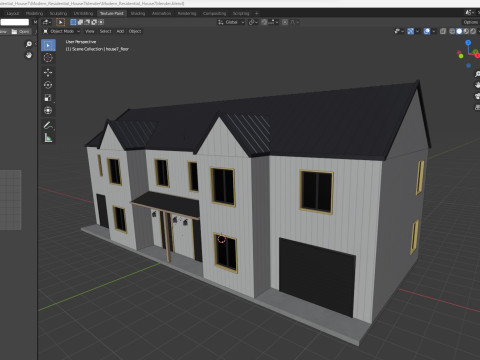Screen dimensions: 480x360
Task: Add a new workspace tab
Action: click(x=257, y=13)
